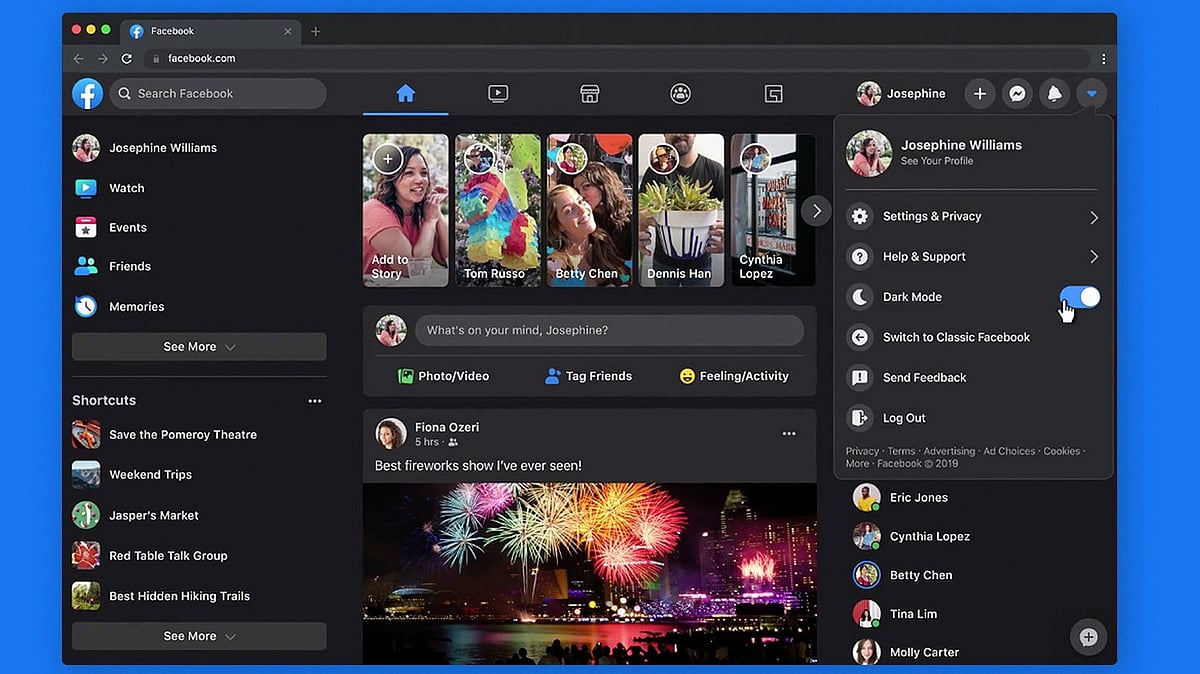Click the Facebook logo
Viewport: 1200px width, 674px height.
pos(88,94)
